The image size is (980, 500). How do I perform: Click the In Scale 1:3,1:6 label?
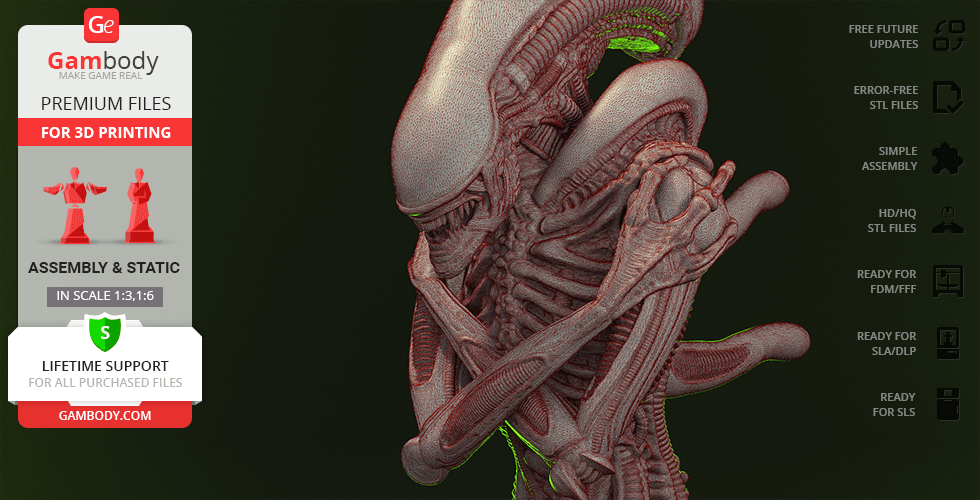pyautogui.click(x=104, y=296)
